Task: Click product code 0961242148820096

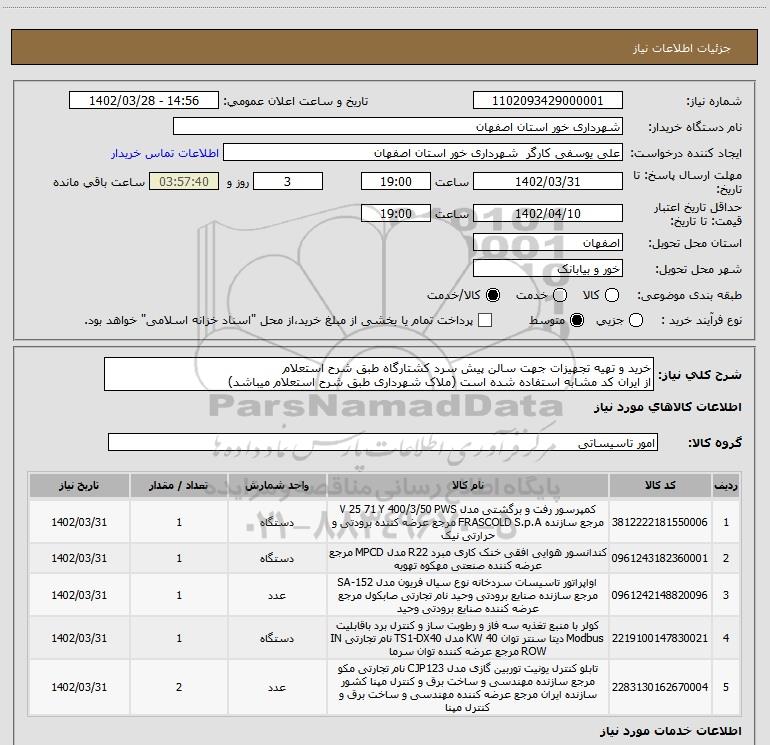Action: tap(660, 595)
